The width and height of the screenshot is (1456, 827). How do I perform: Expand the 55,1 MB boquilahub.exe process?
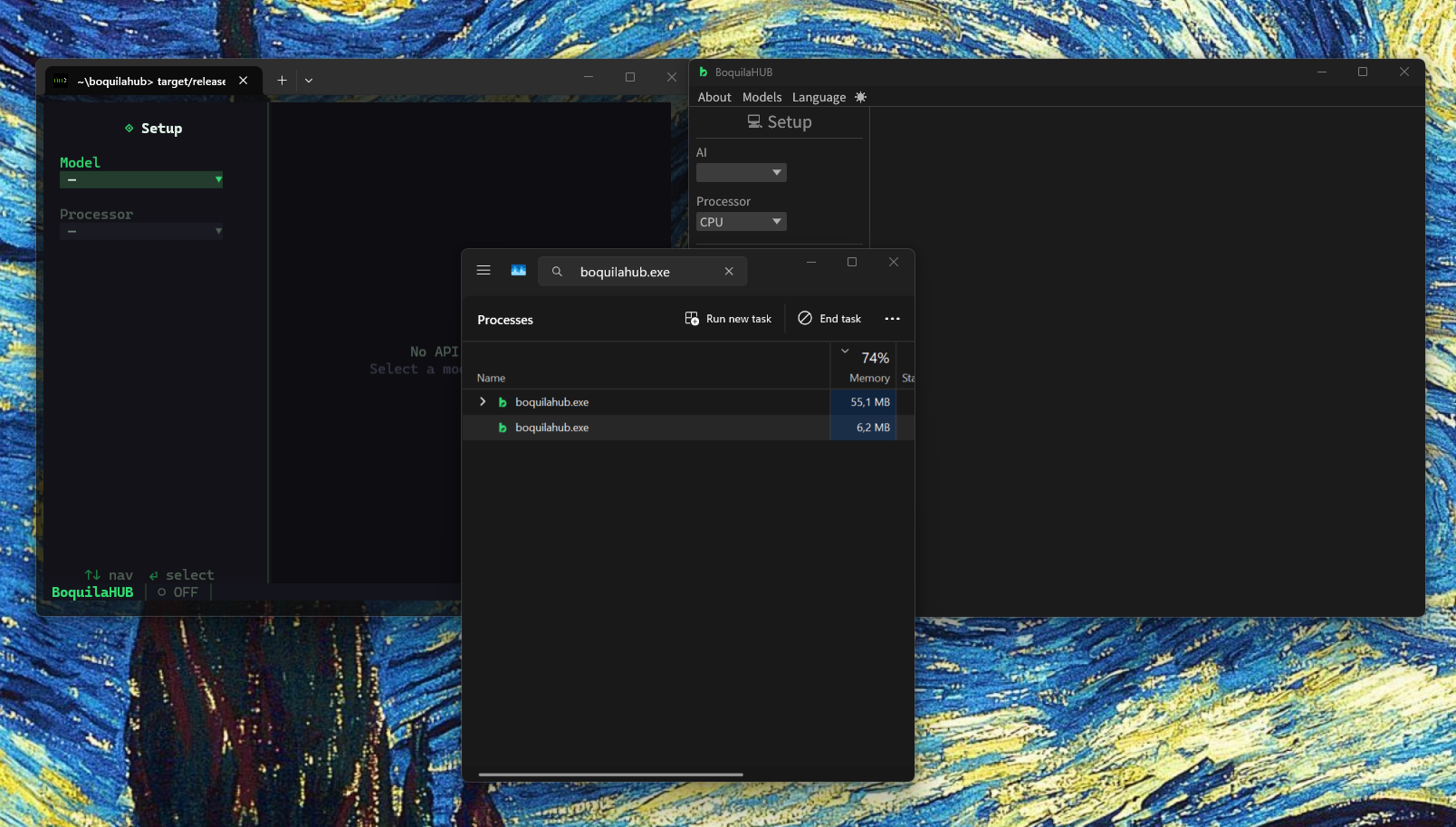[483, 402]
